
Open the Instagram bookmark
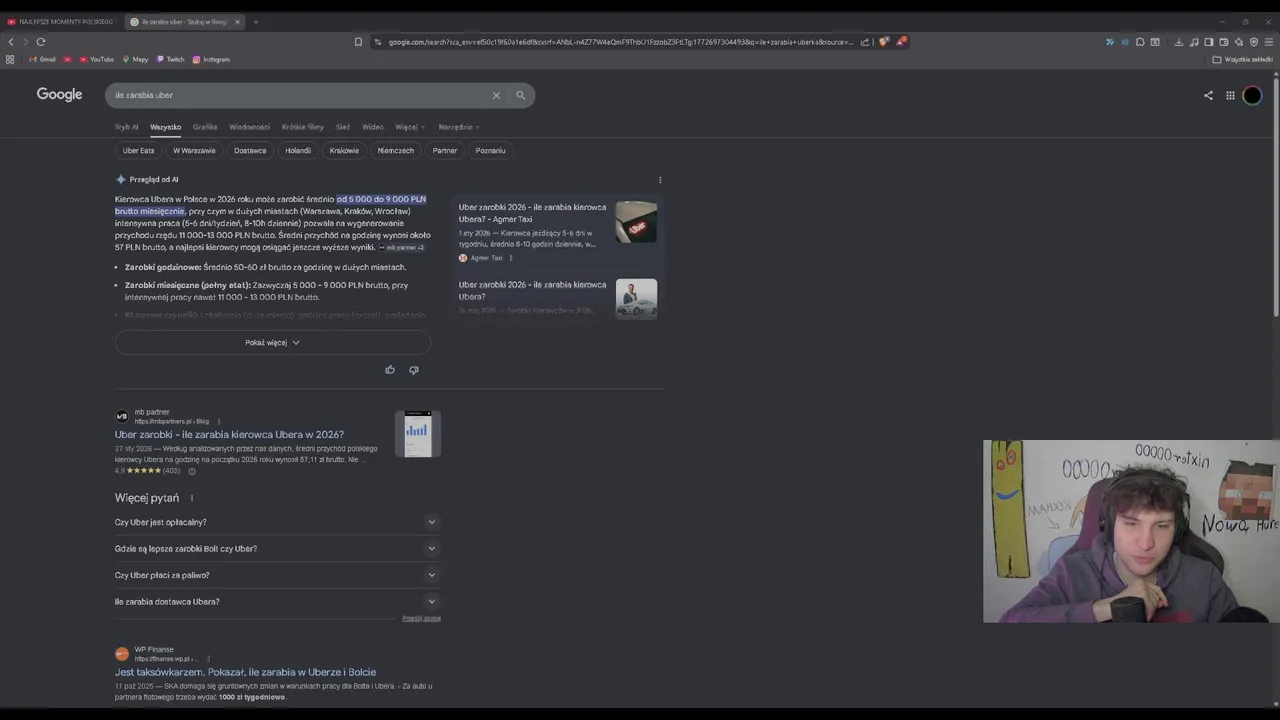coord(211,59)
